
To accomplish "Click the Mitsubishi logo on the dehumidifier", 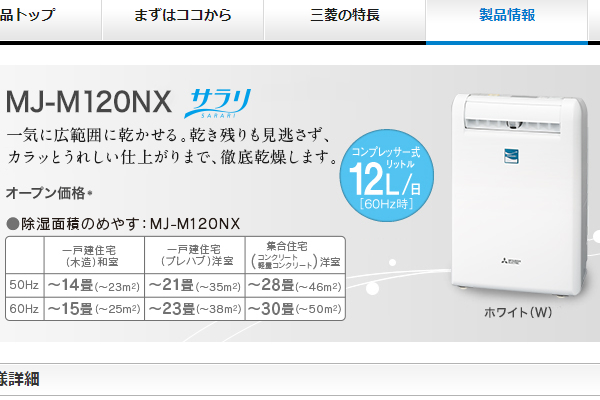I will point(511,261).
